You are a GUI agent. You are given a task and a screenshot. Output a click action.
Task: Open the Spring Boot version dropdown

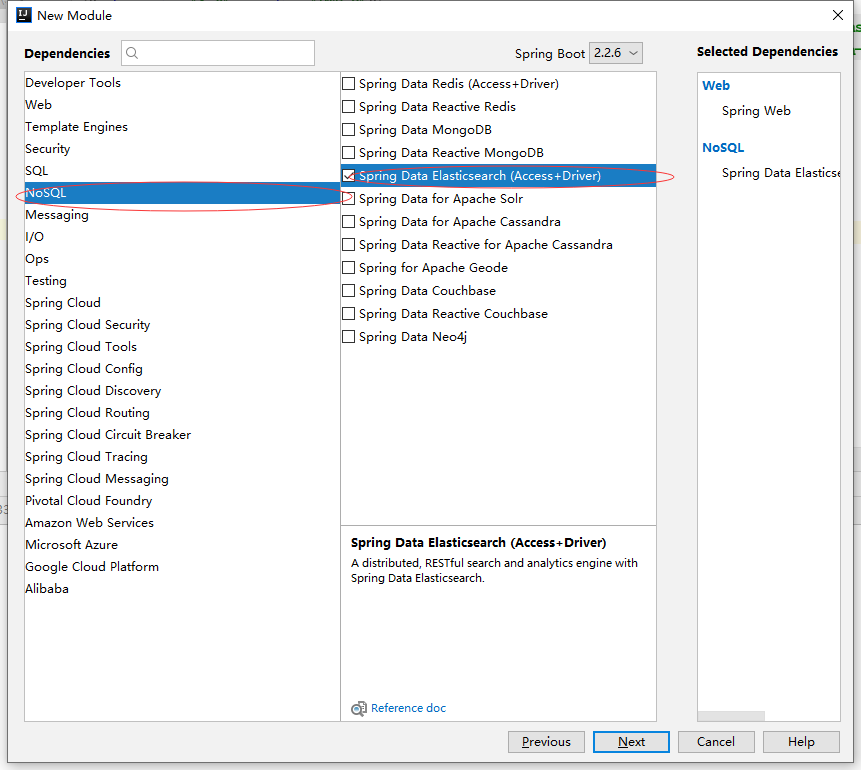(616, 53)
